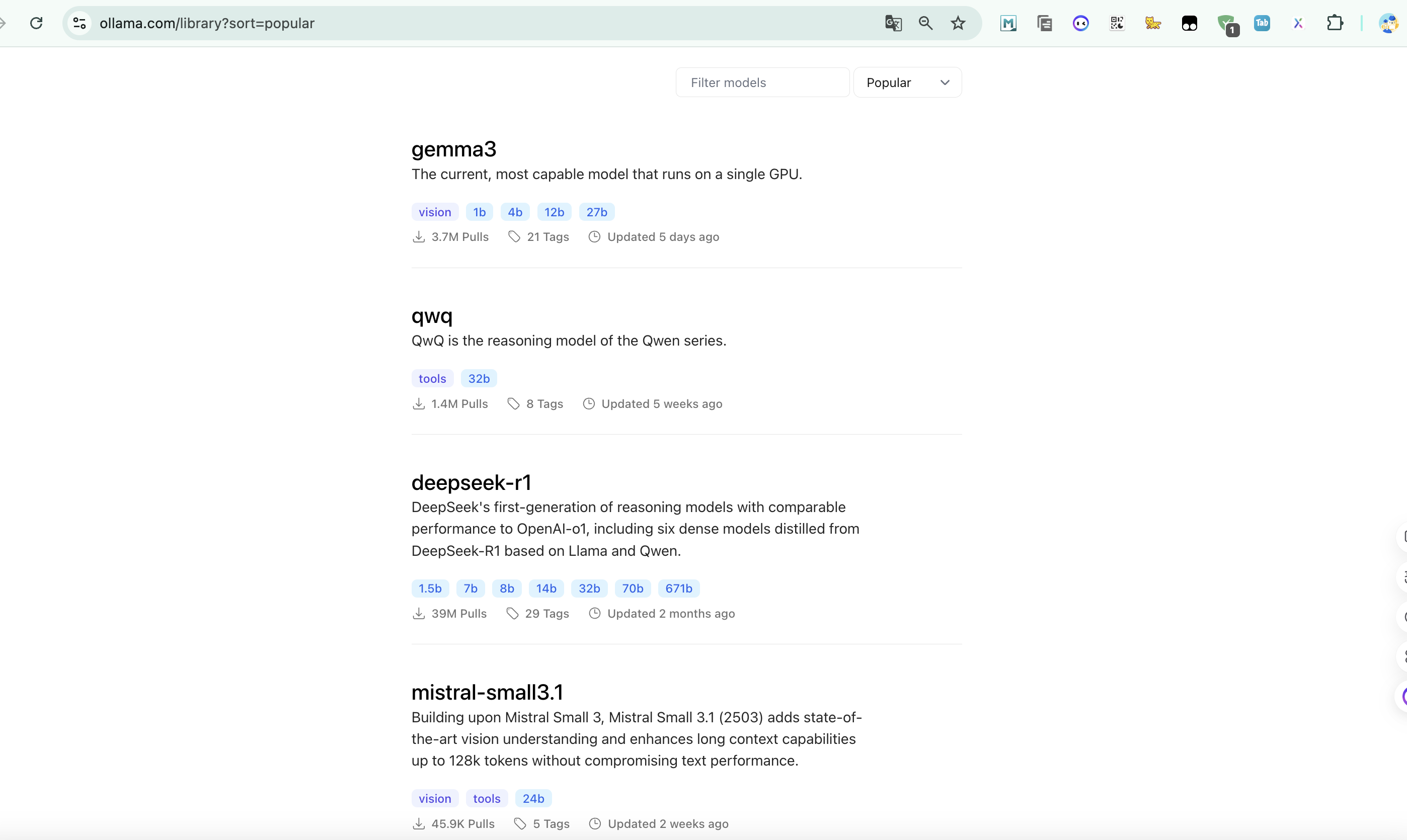Expand the Popular sort dropdown
The image size is (1407, 840).
click(907, 82)
